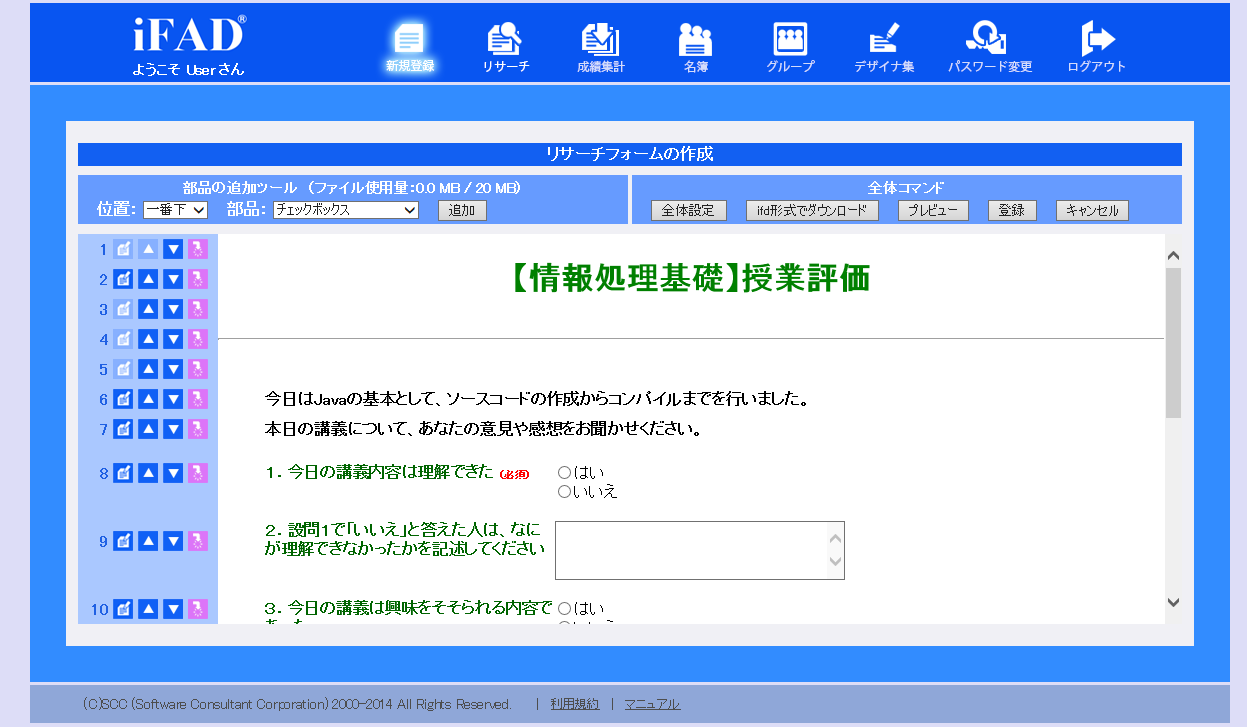Edit component row 10
The width and height of the screenshot is (1247, 727).
[123, 609]
